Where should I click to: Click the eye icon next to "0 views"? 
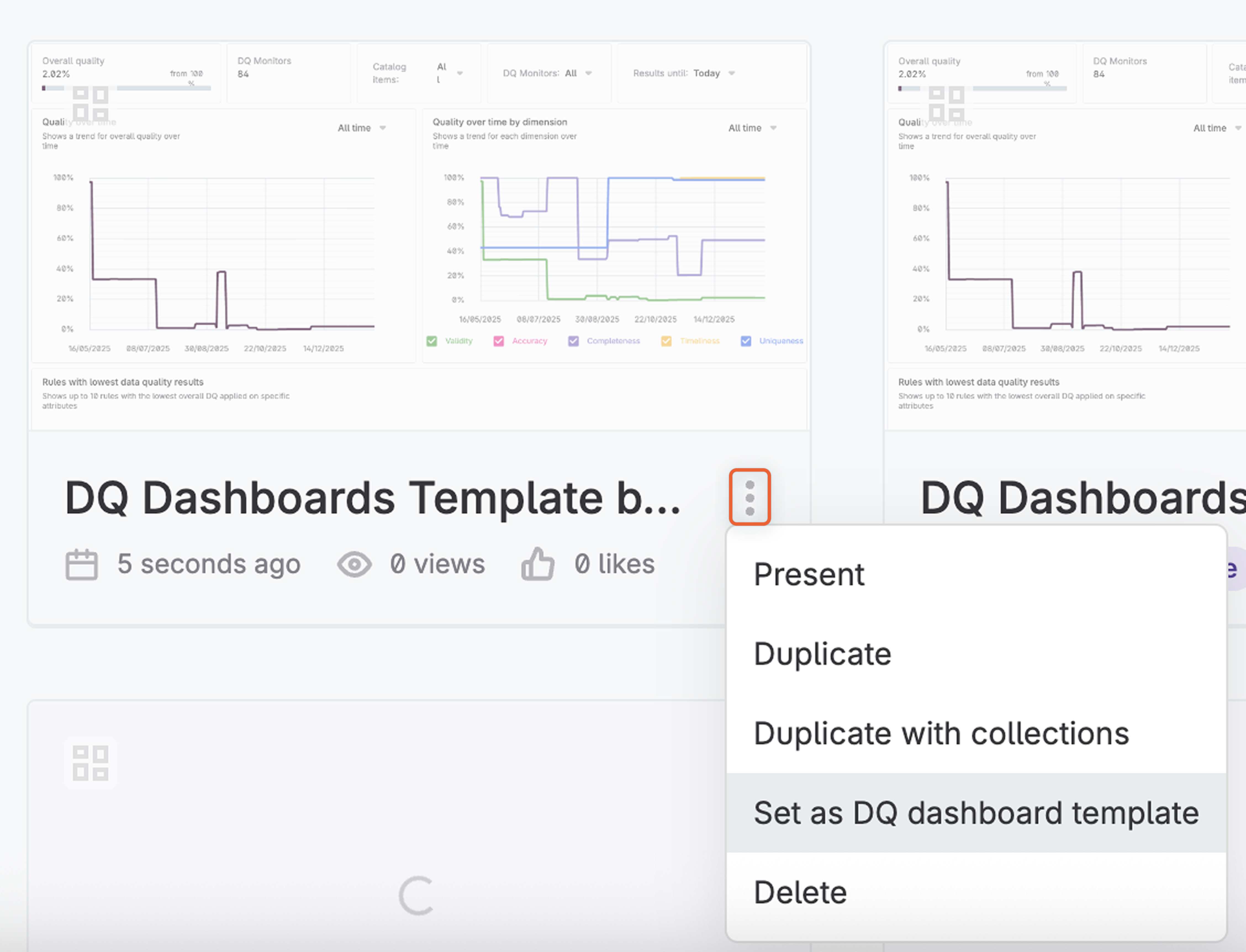coord(354,564)
